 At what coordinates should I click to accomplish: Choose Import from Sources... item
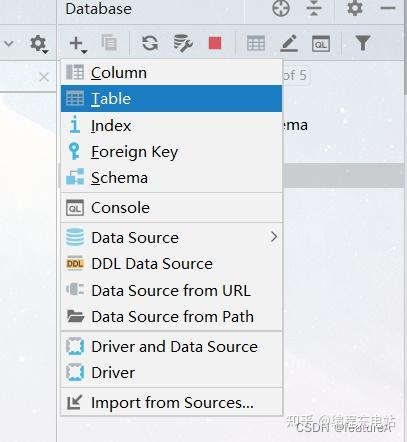pos(171,402)
